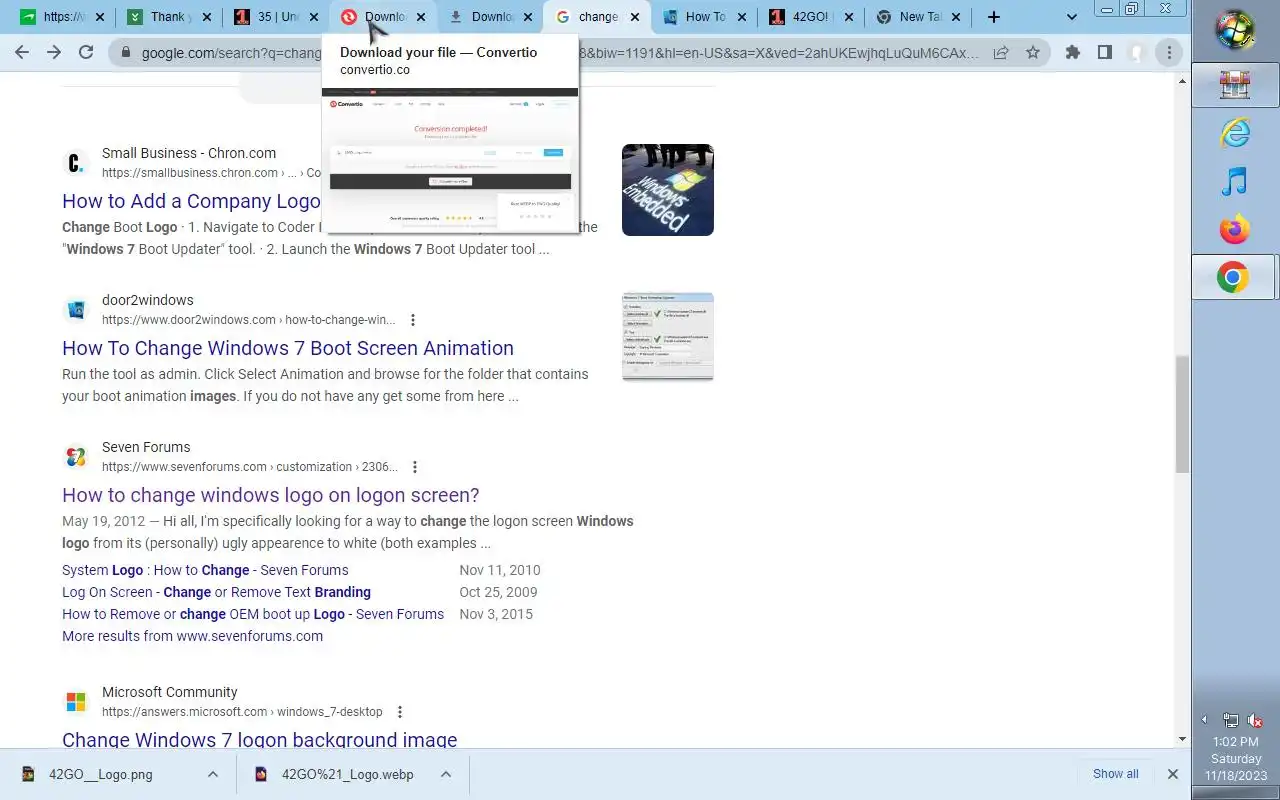Screen dimensions: 1280x800
Task: Launch Firefox from taskbar
Action: click(x=1235, y=229)
